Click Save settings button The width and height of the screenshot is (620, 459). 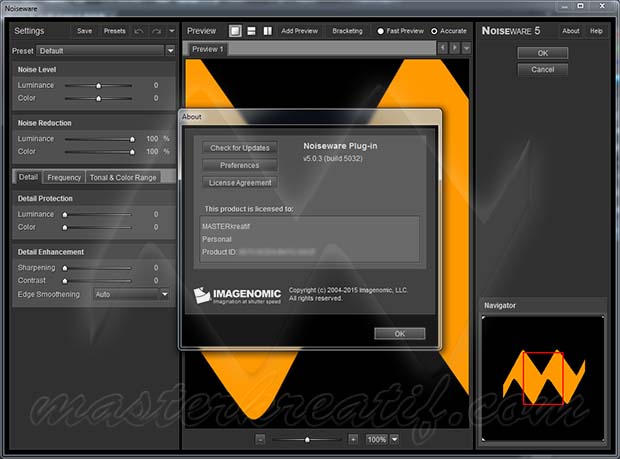click(x=84, y=31)
